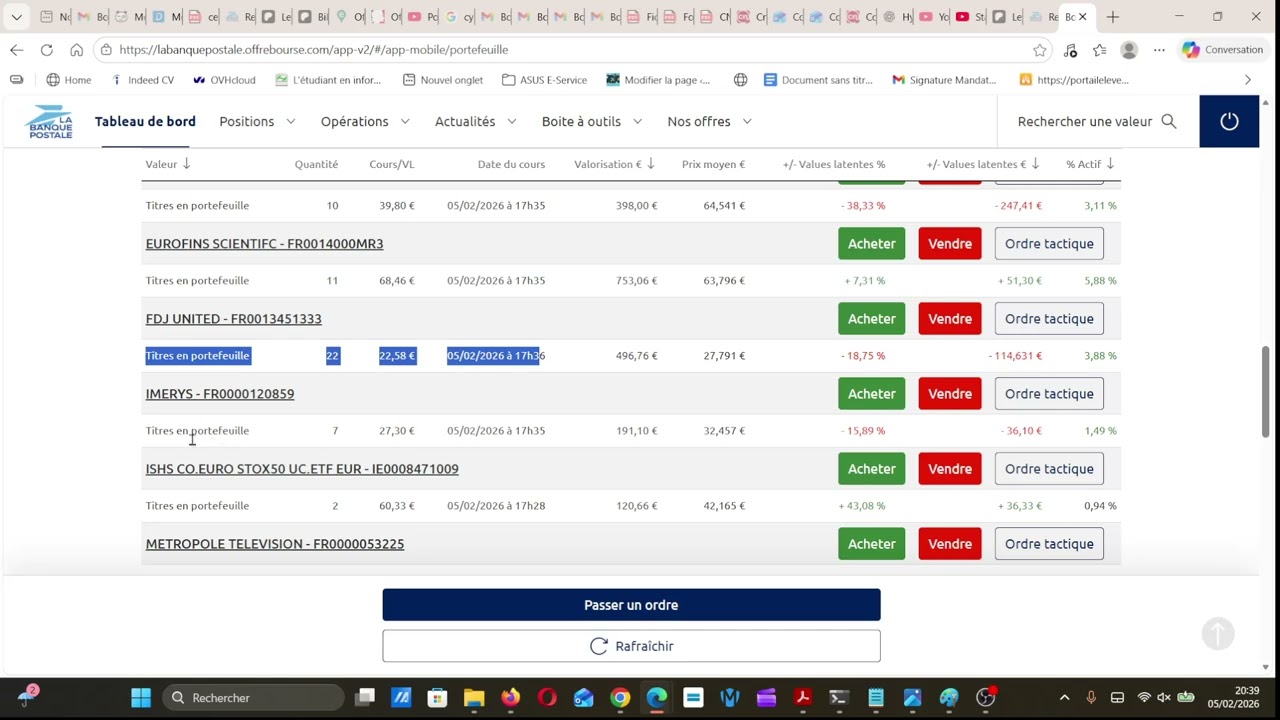Click the site information icon in address bar
The width and height of the screenshot is (1280, 720).
click(106, 49)
